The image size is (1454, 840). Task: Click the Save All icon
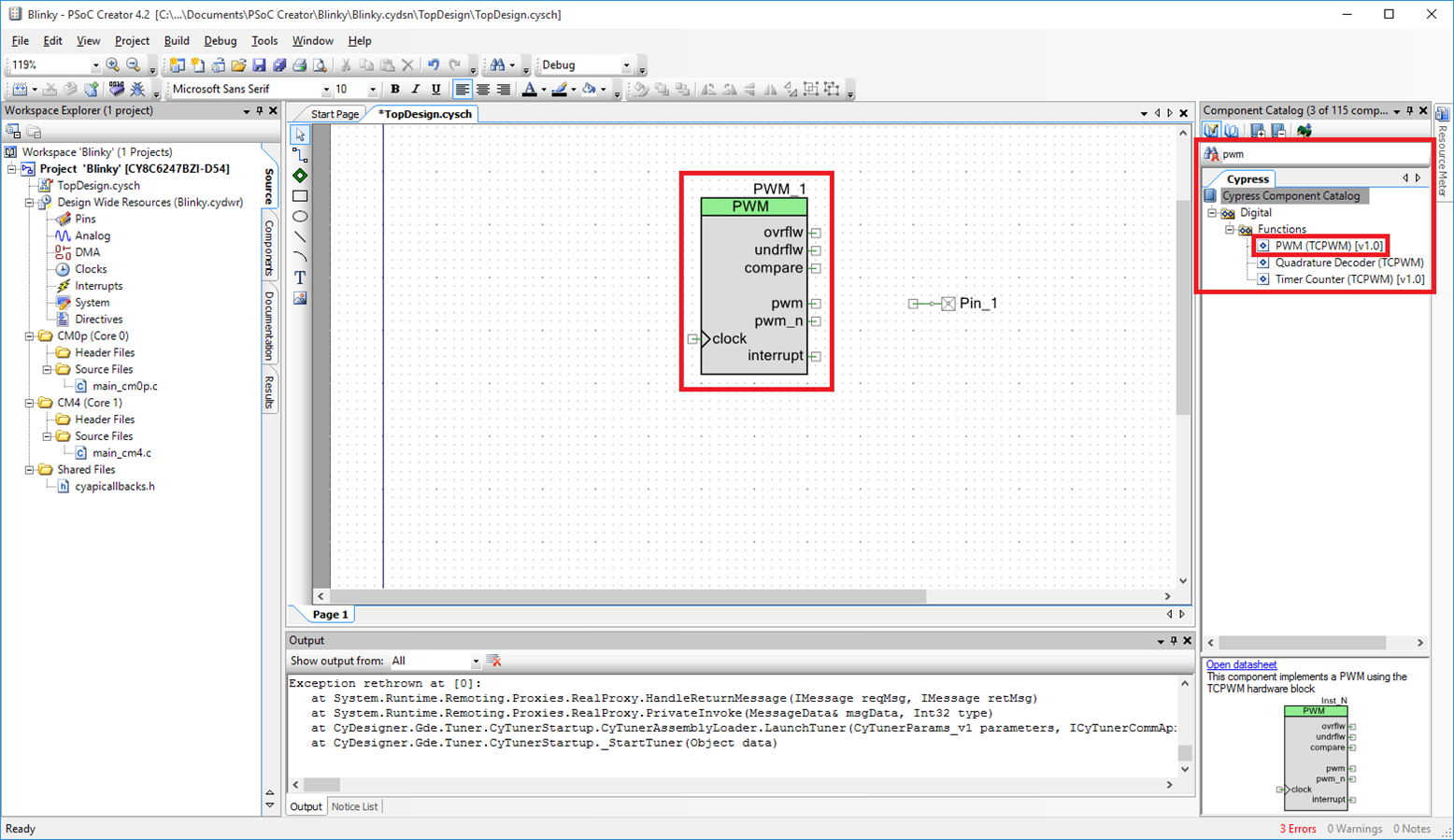[279, 65]
